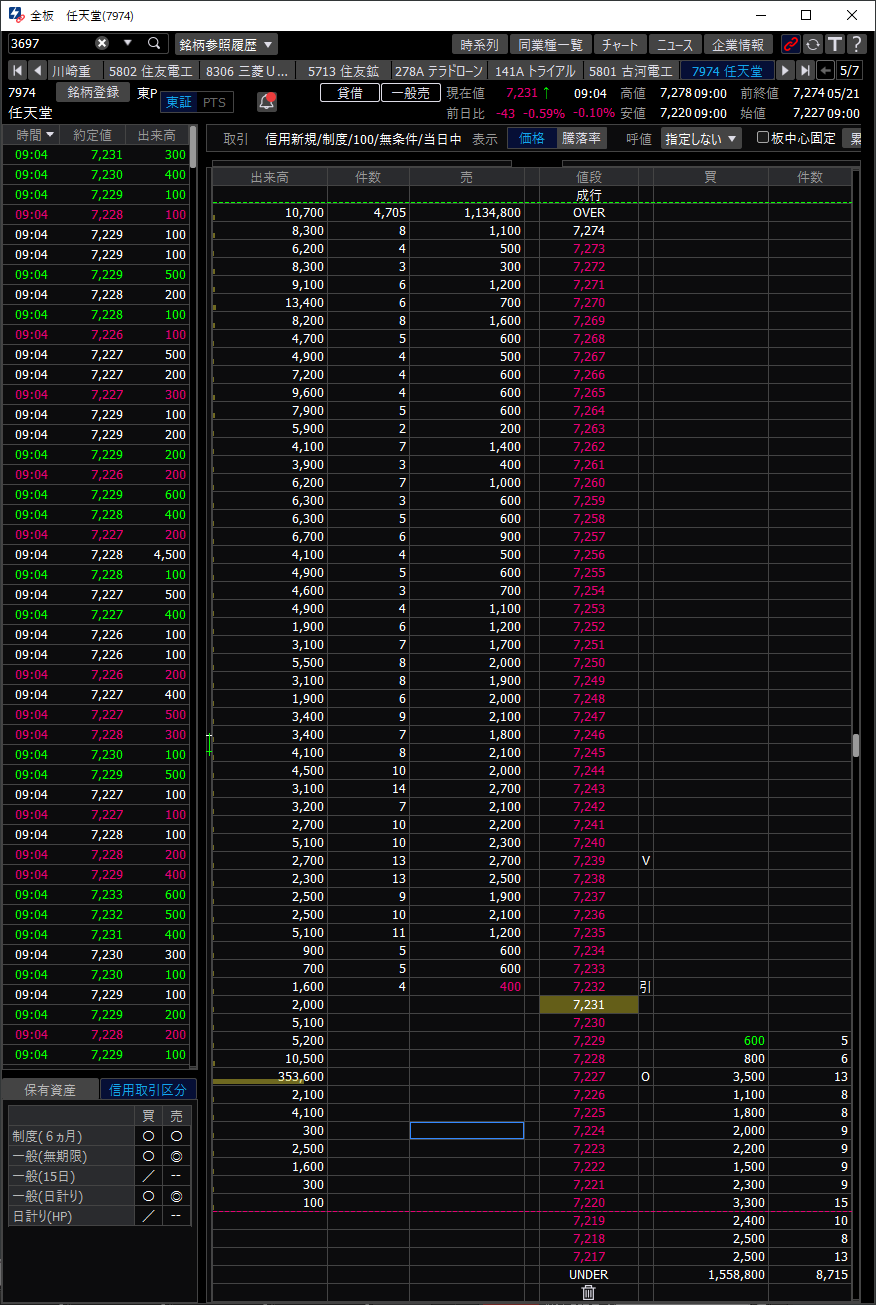Jump to the last stock tab with the skip-end arrow
The height and width of the screenshot is (1305, 876).
(805, 71)
